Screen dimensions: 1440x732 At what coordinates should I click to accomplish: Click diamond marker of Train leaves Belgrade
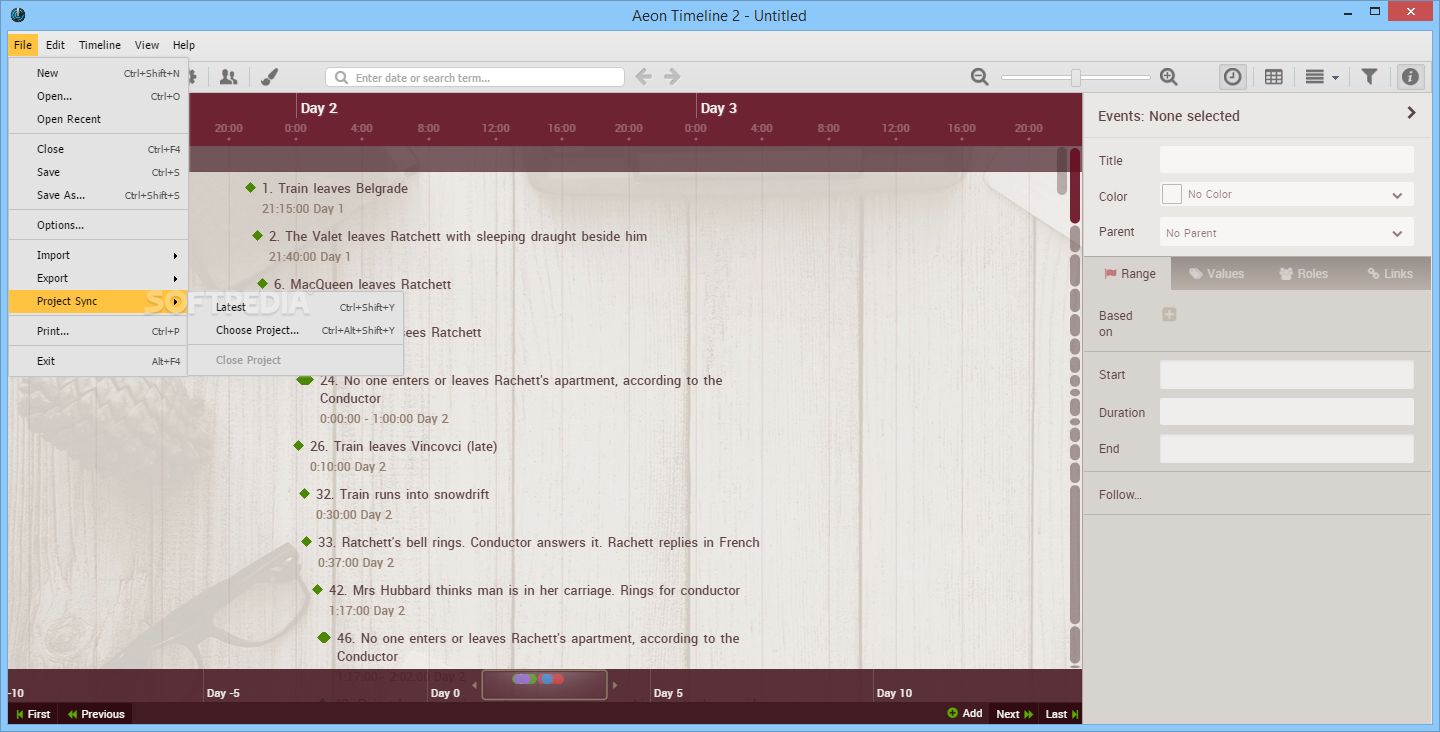[x=251, y=187]
